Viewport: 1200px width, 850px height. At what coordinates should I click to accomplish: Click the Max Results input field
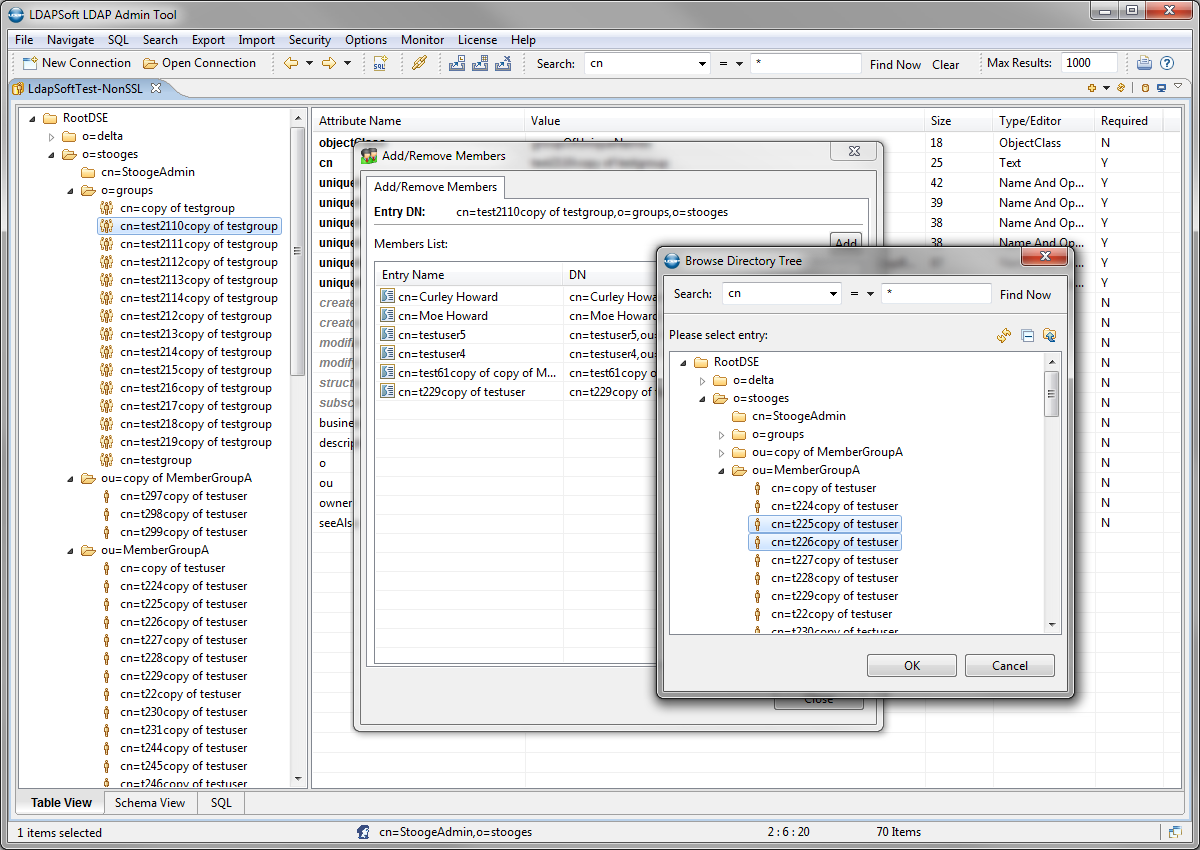(x=1088, y=63)
